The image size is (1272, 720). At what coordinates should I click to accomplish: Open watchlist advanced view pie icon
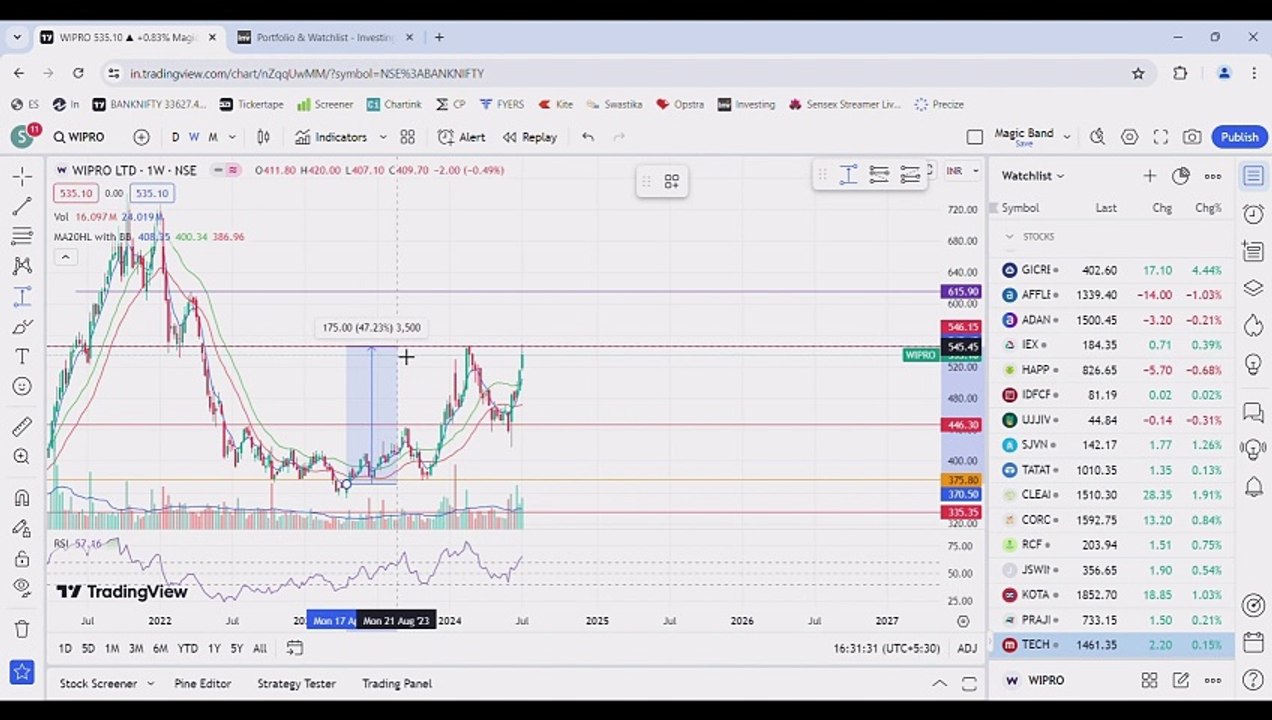click(1181, 176)
